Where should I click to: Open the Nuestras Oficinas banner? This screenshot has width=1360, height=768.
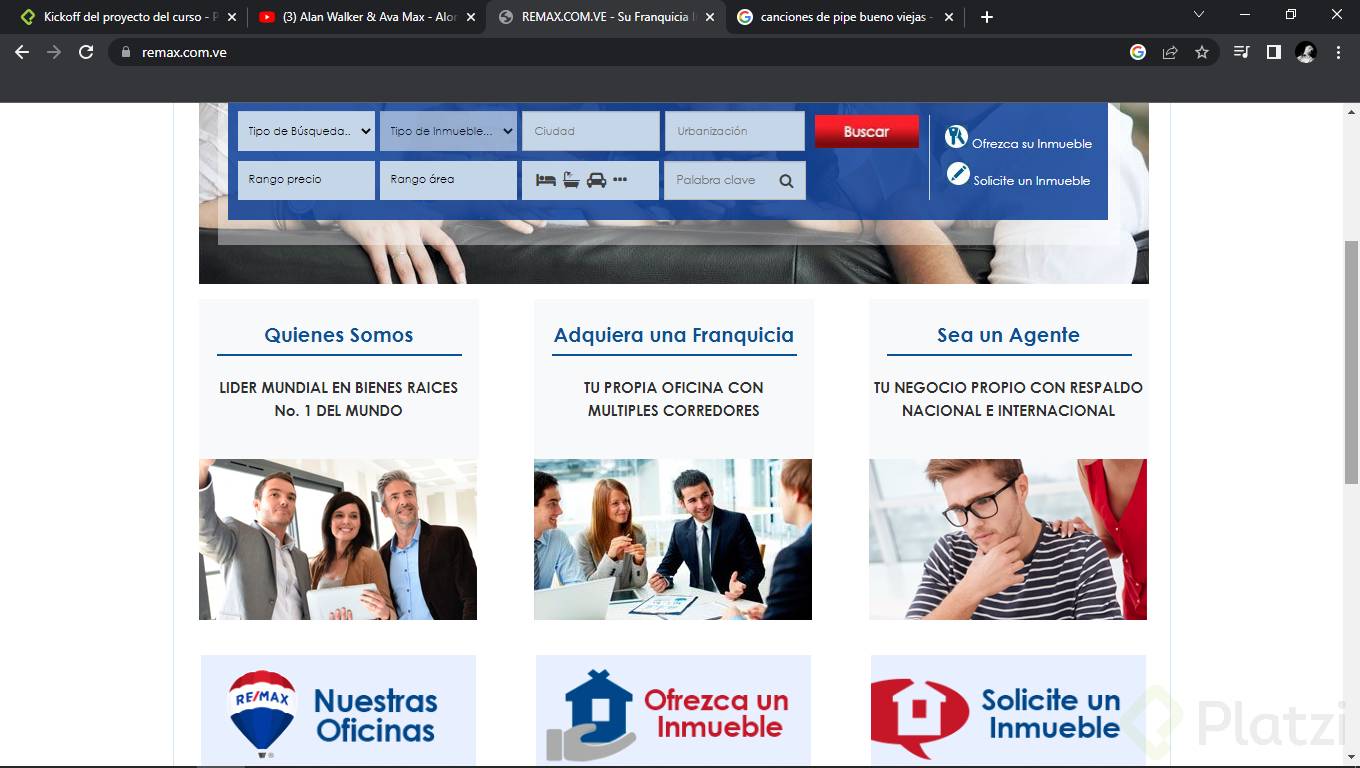pyautogui.click(x=338, y=711)
